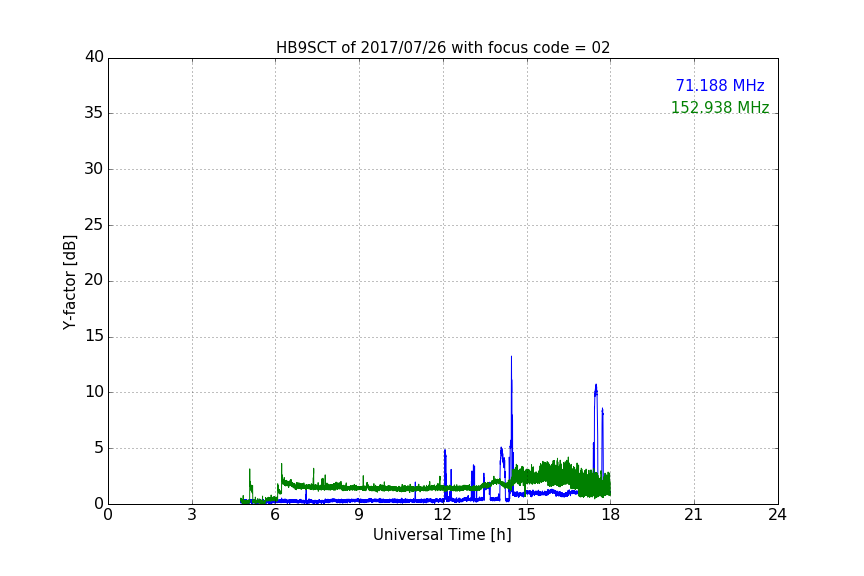Screen dimensions: 864x576
Task: Click the y-axis tick label "5"
Action: coord(99,448)
